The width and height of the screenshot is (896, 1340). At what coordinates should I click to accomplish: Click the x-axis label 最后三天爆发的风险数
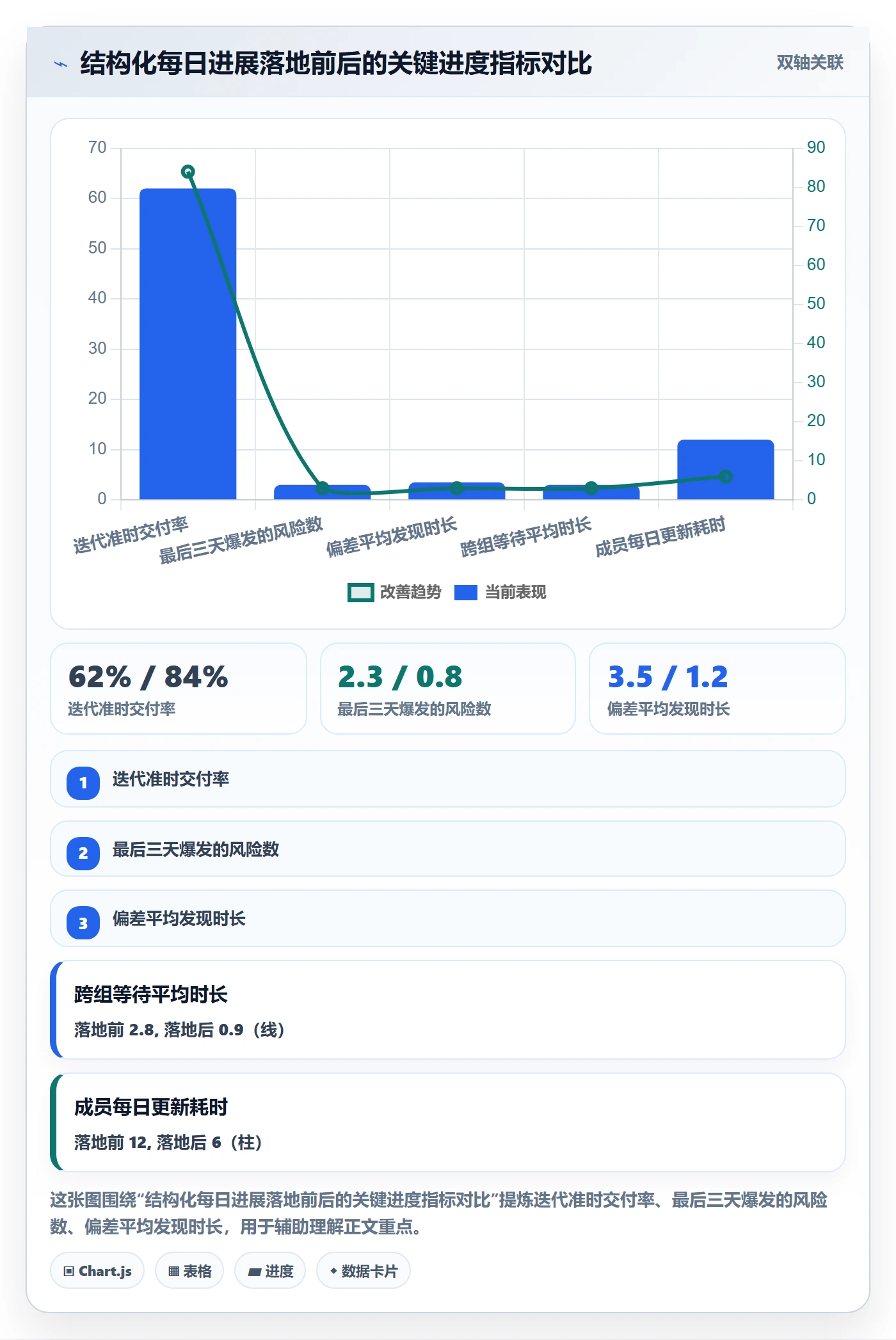click(x=241, y=540)
